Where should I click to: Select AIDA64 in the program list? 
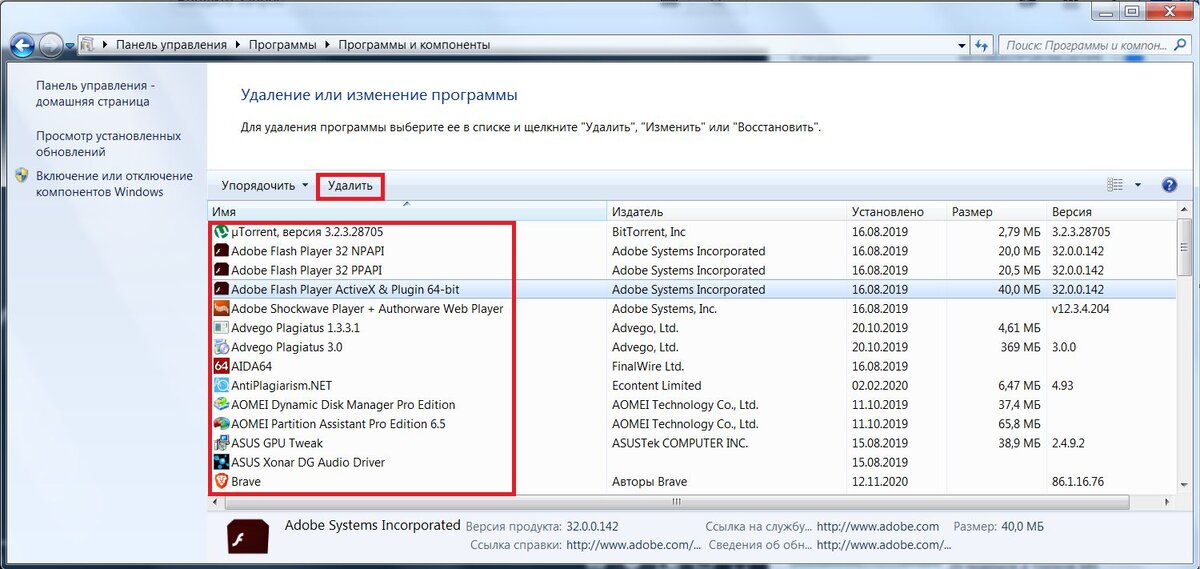coord(251,366)
